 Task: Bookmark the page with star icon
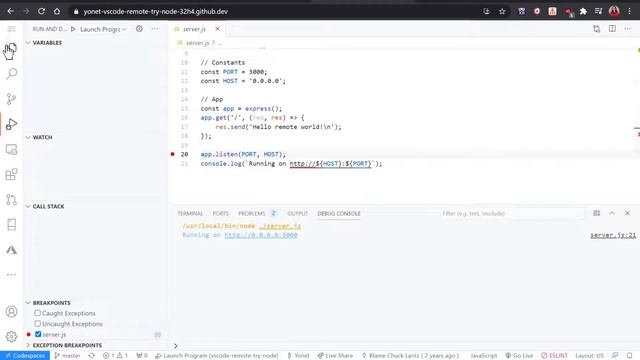tap(502, 11)
